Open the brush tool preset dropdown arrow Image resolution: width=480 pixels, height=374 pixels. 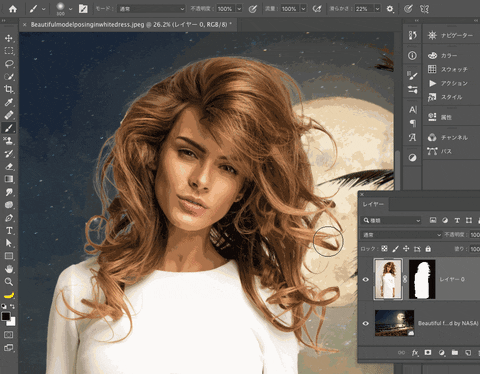click(43, 9)
